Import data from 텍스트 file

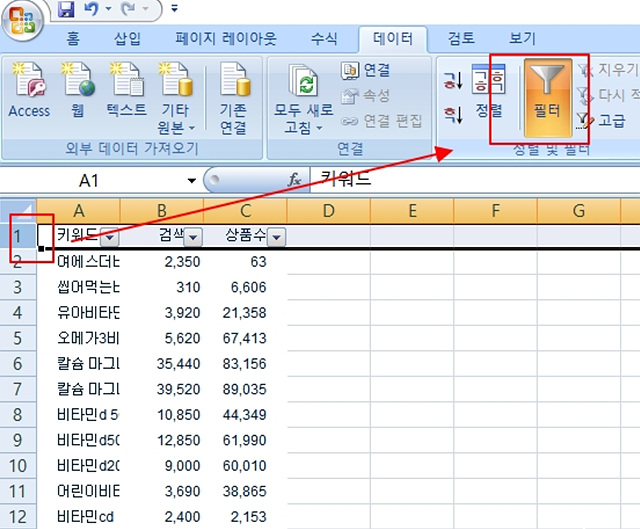tap(127, 91)
